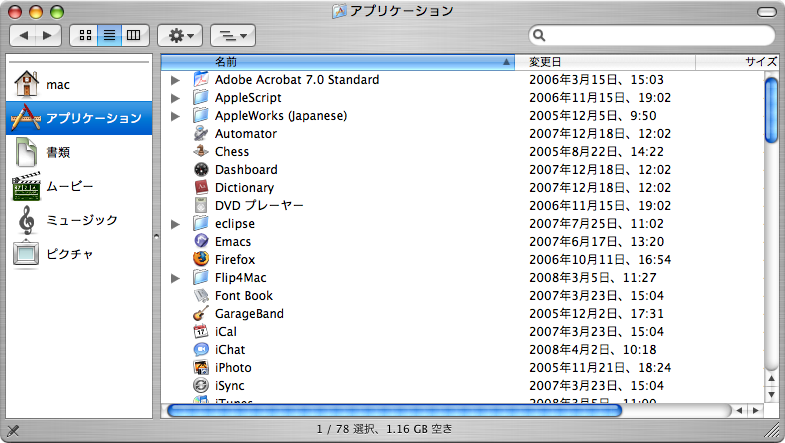Switch to column view

pyautogui.click(x=134, y=35)
